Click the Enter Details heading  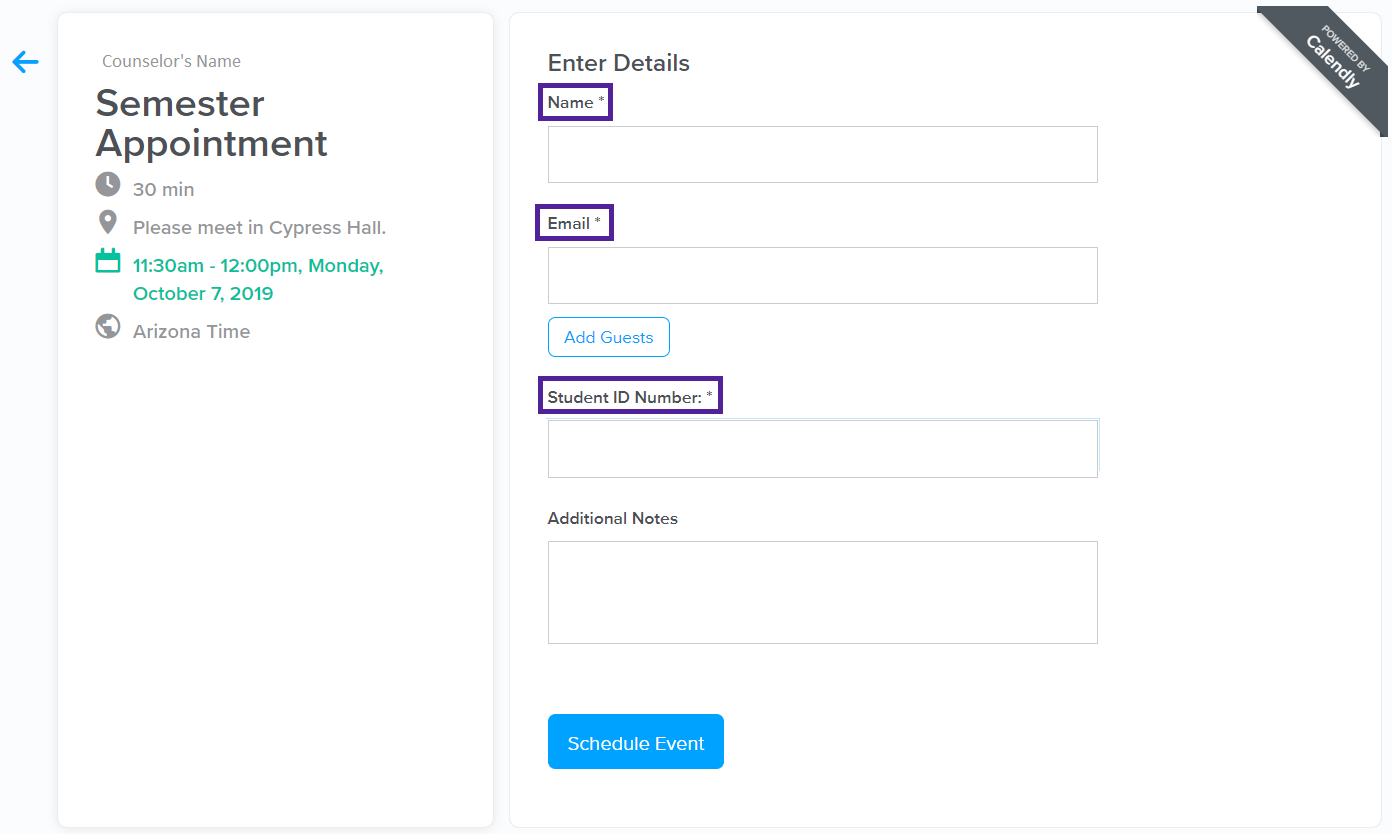(619, 63)
